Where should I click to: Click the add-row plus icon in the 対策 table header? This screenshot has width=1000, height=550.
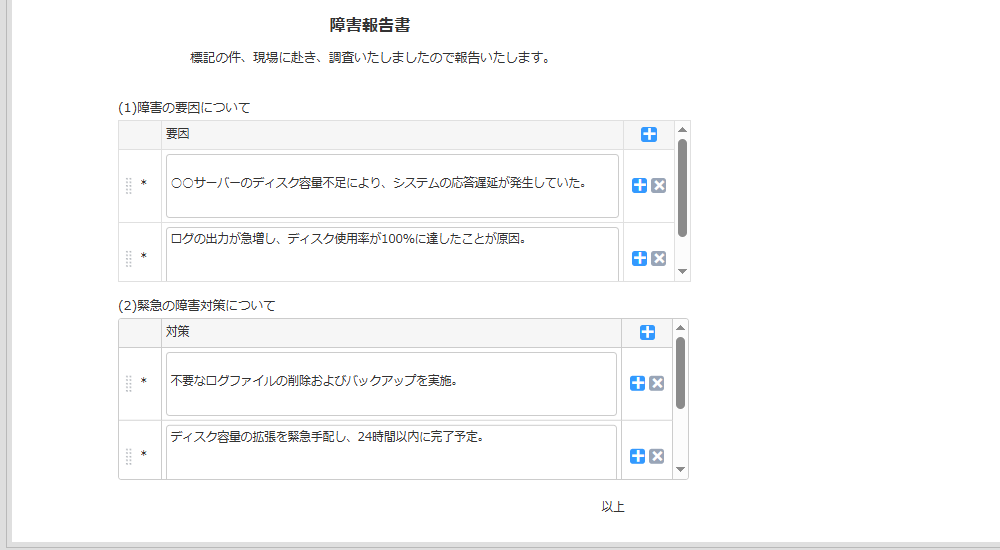[647, 332]
